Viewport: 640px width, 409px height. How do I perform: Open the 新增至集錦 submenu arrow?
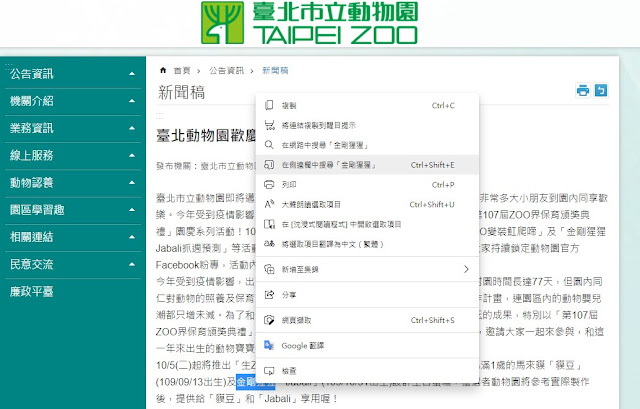pyautogui.click(x=466, y=269)
